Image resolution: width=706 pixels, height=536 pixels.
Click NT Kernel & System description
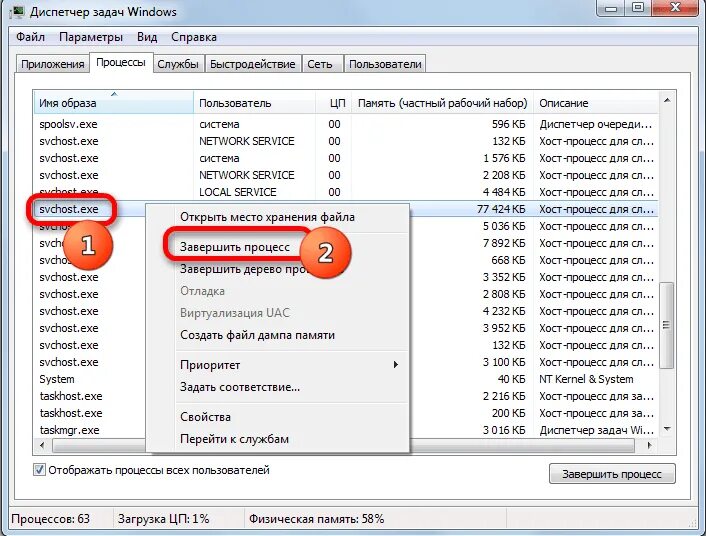pyautogui.click(x=586, y=379)
